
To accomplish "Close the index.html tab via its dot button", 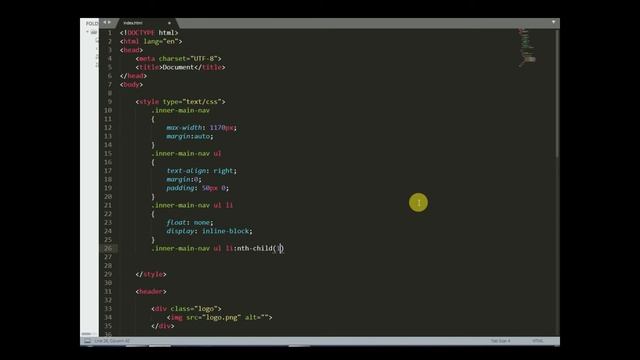I will coord(169,23).
